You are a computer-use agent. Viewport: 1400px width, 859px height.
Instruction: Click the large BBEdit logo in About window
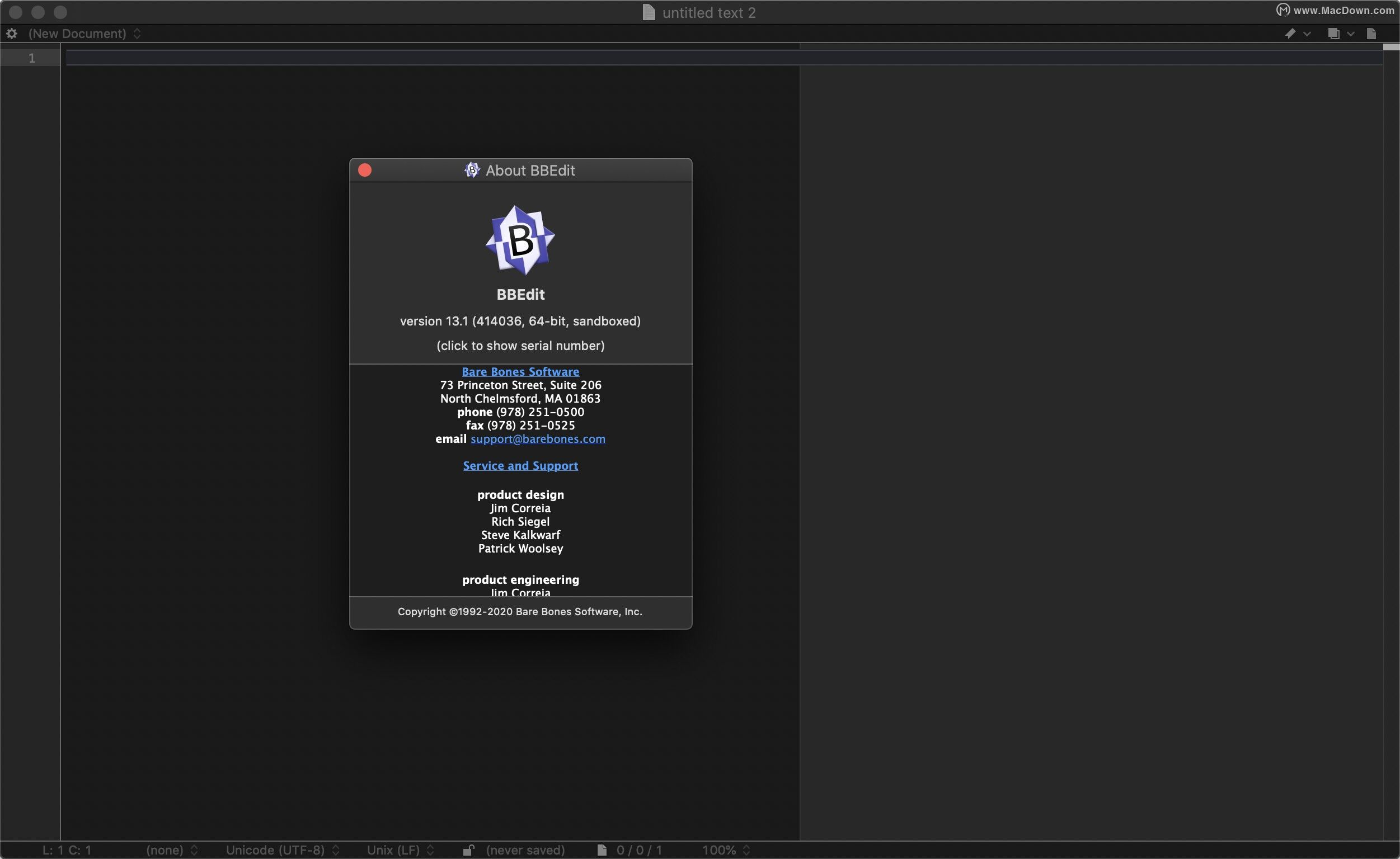coord(520,240)
